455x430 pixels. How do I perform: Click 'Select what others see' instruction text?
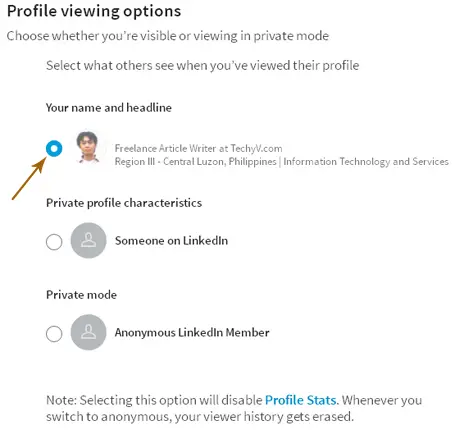tap(203, 65)
